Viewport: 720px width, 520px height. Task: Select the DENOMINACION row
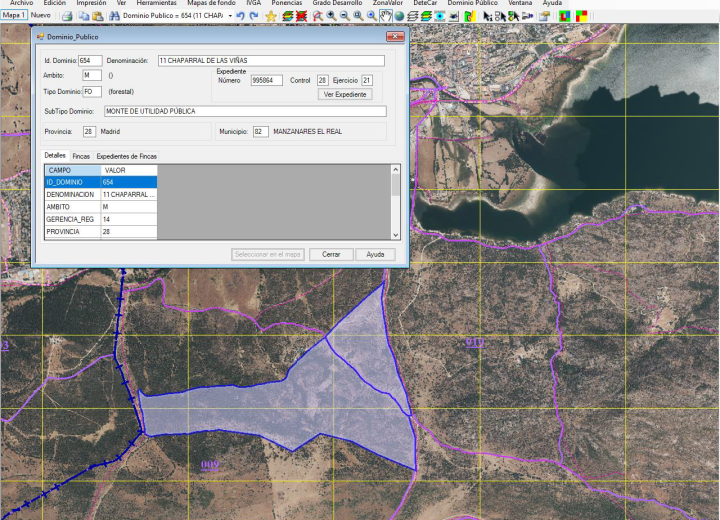click(x=101, y=195)
